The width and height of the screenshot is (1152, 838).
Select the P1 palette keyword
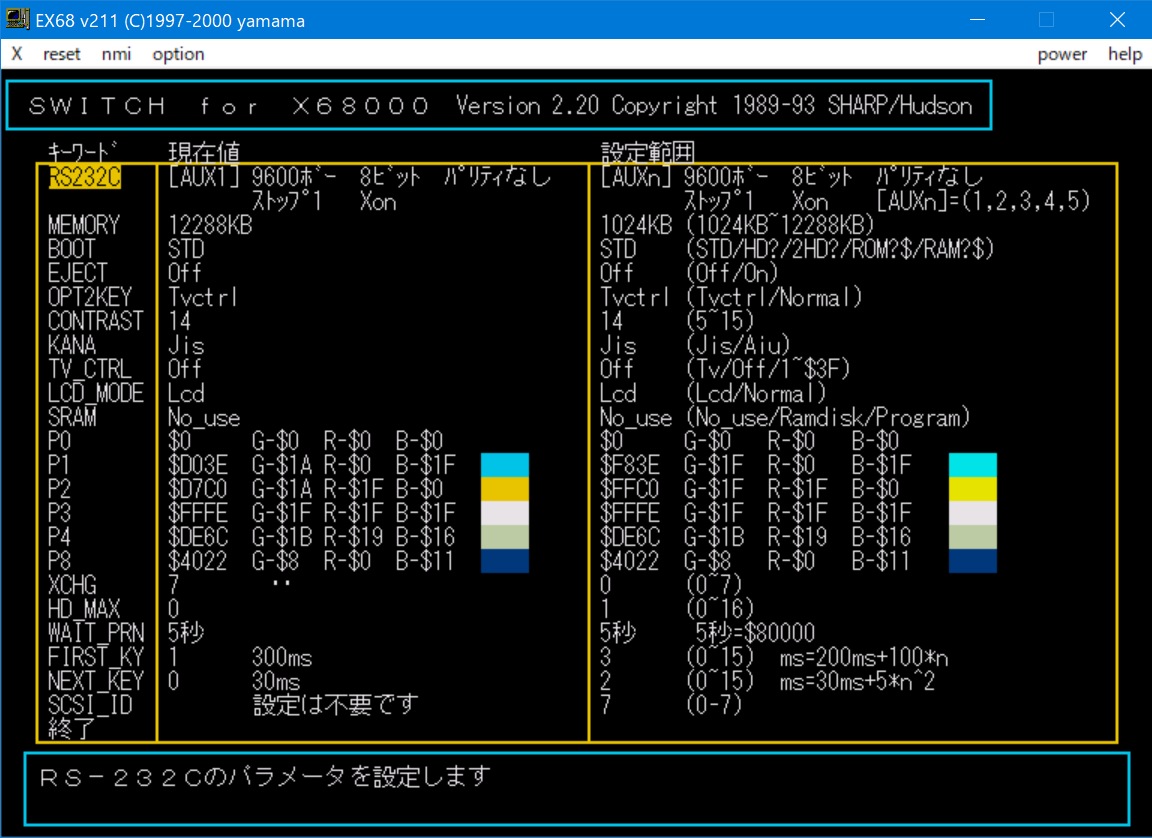60,466
